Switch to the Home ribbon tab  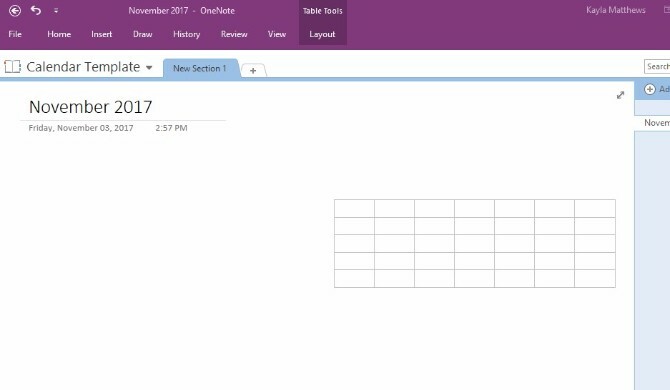pos(59,34)
